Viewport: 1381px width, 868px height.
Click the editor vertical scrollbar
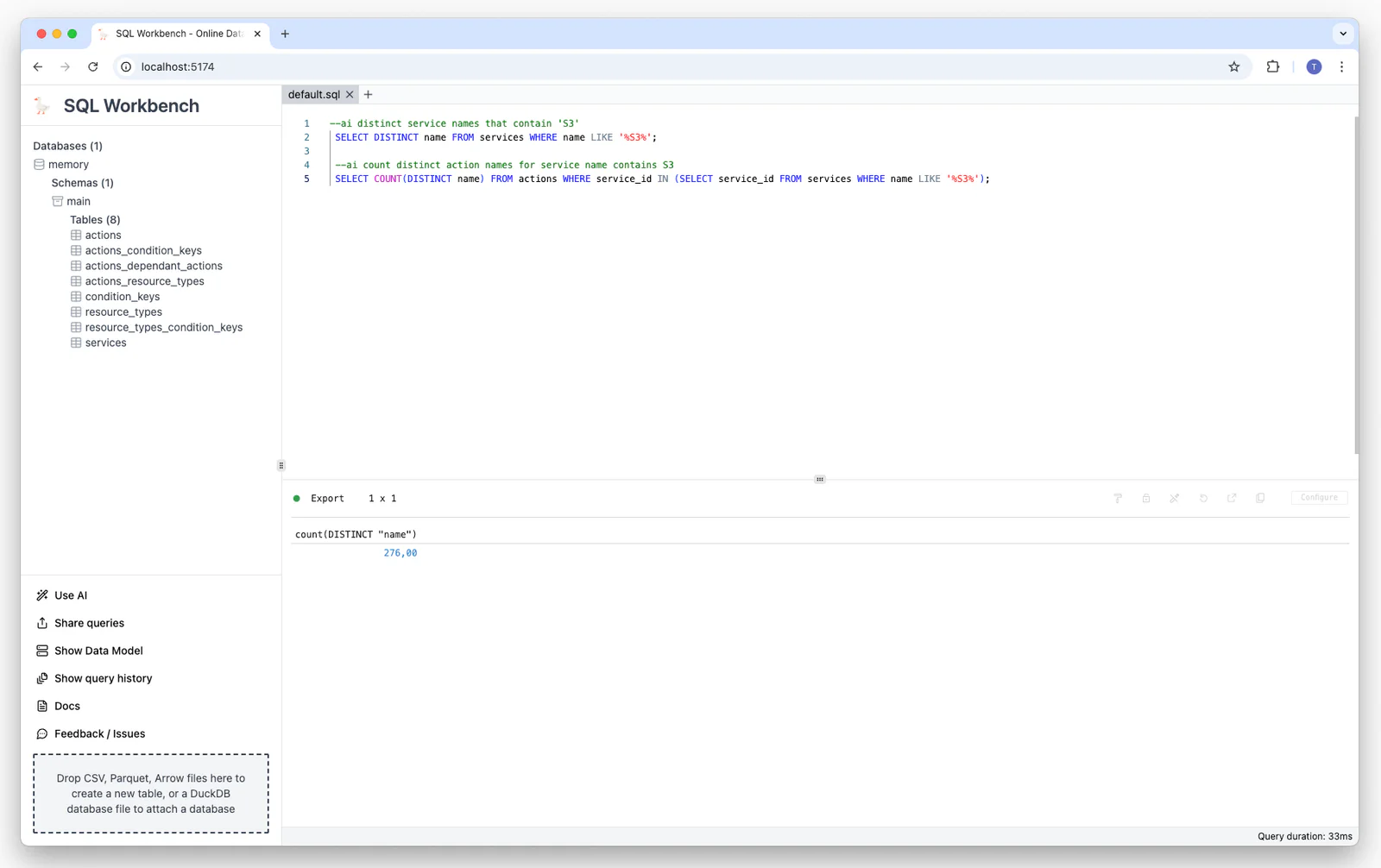click(x=1356, y=285)
